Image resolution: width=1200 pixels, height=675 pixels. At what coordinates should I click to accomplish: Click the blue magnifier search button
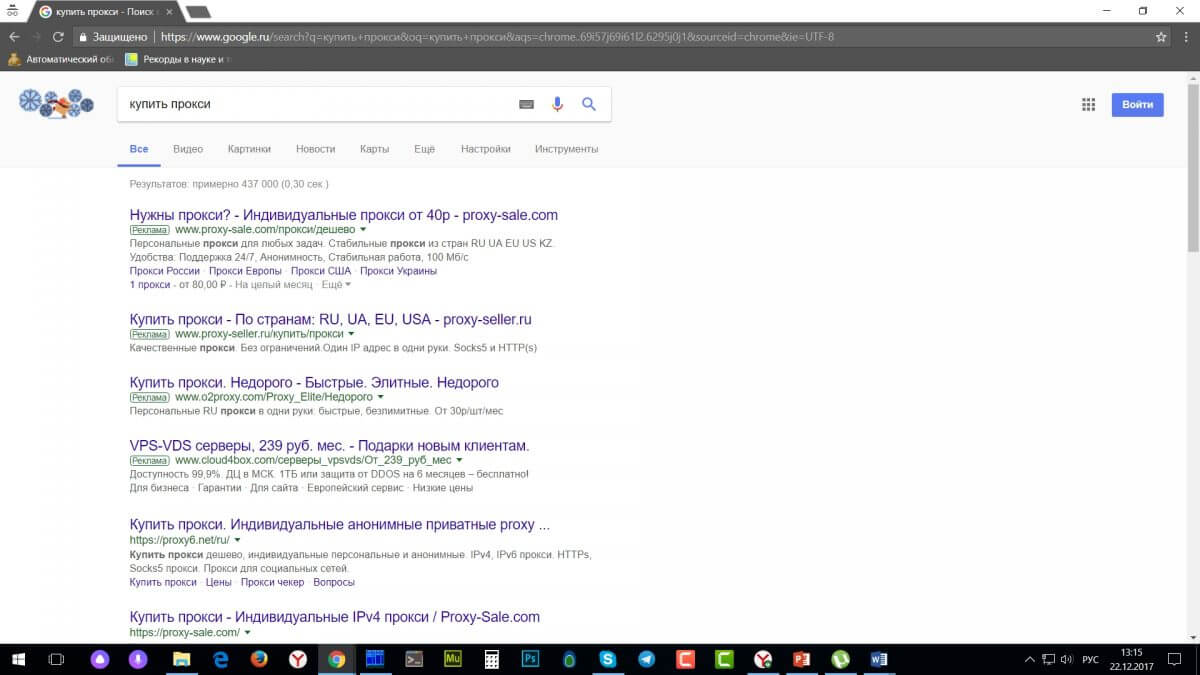pos(589,104)
